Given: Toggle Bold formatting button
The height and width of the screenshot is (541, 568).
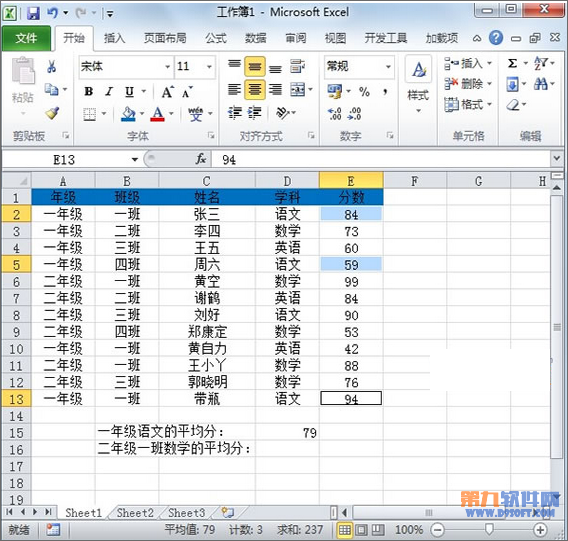Looking at the screenshot, I should (88, 92).
